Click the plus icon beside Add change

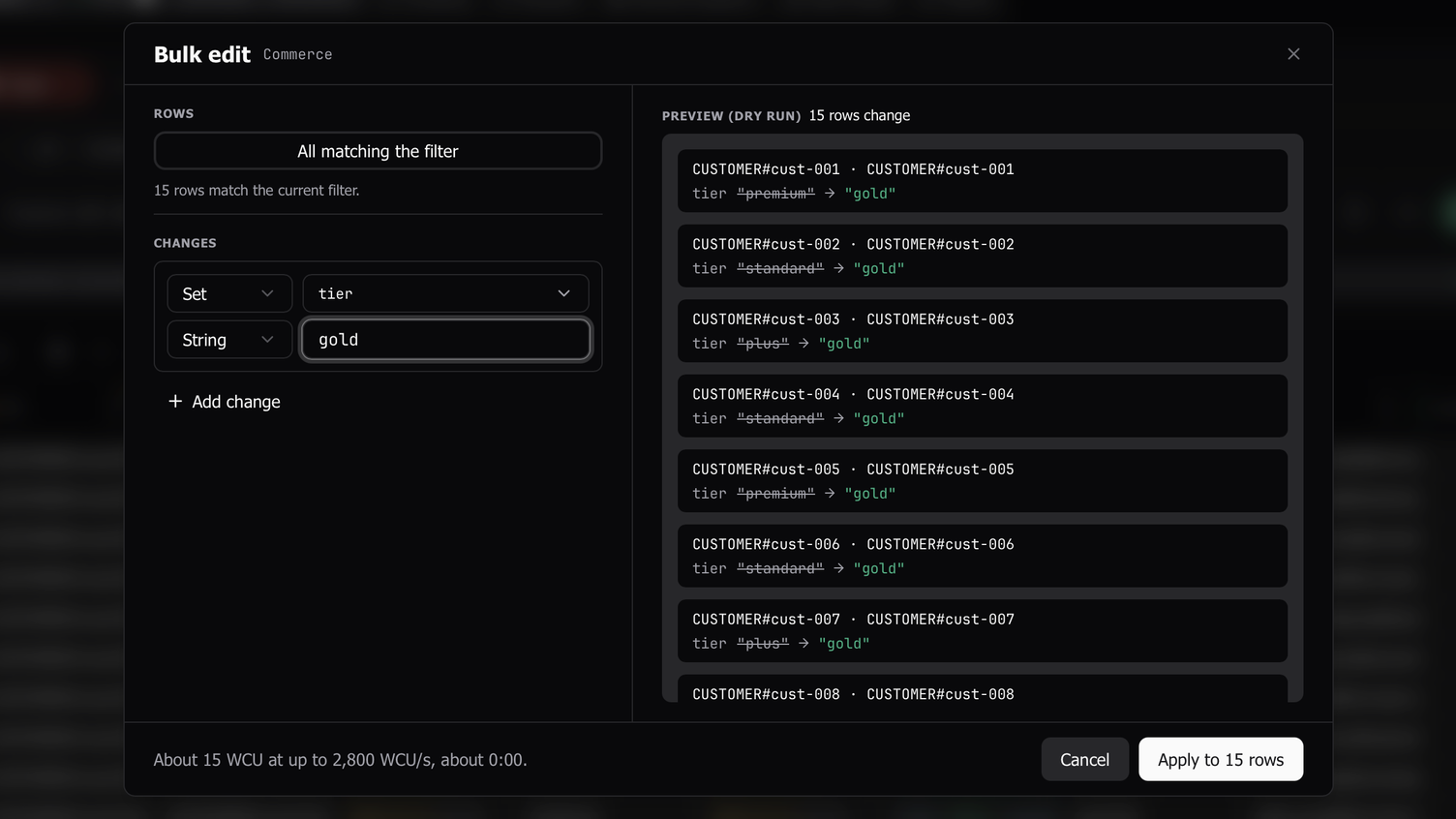(175, 401)
